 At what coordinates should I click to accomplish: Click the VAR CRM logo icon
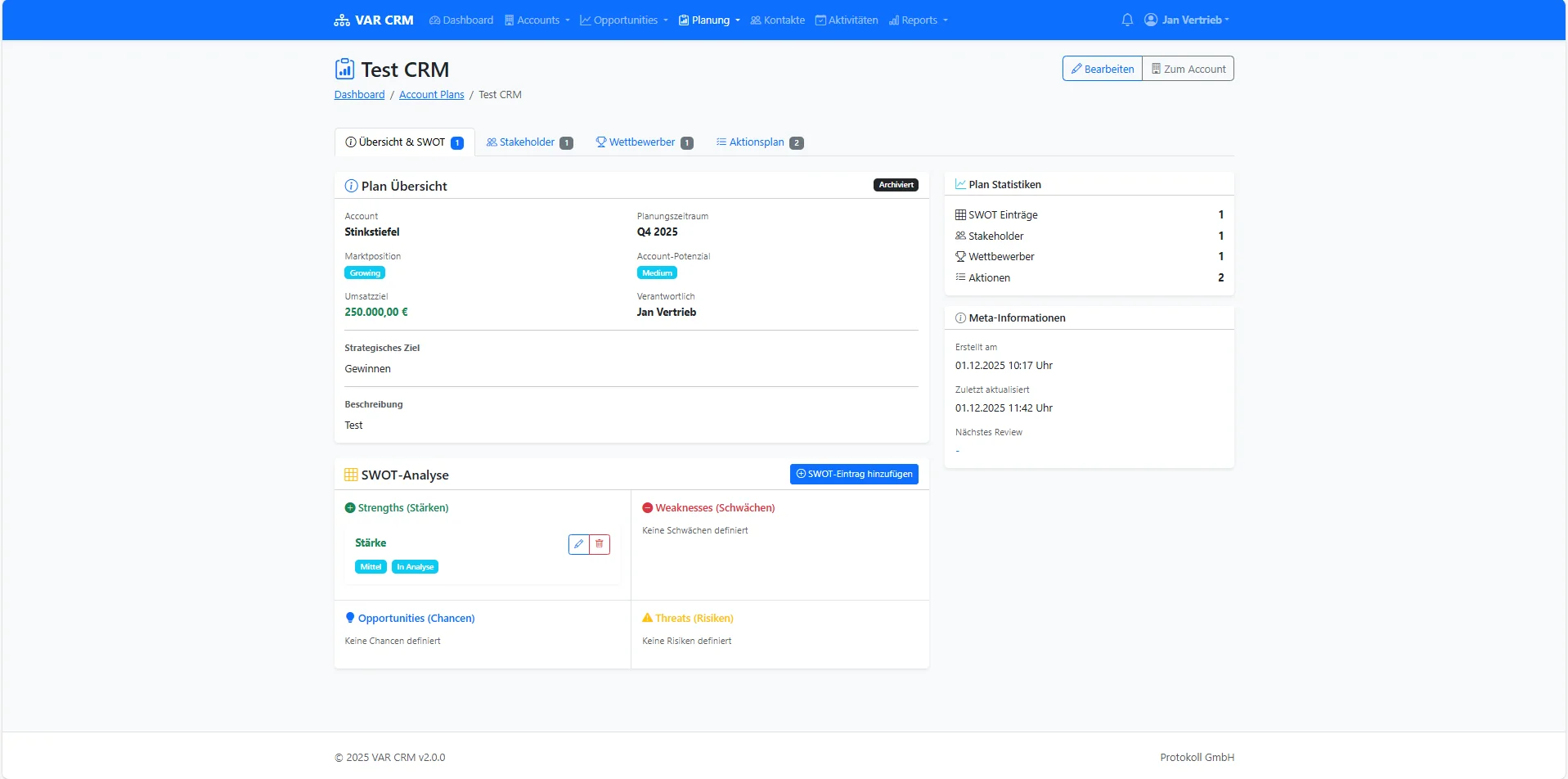click(340, 20)
